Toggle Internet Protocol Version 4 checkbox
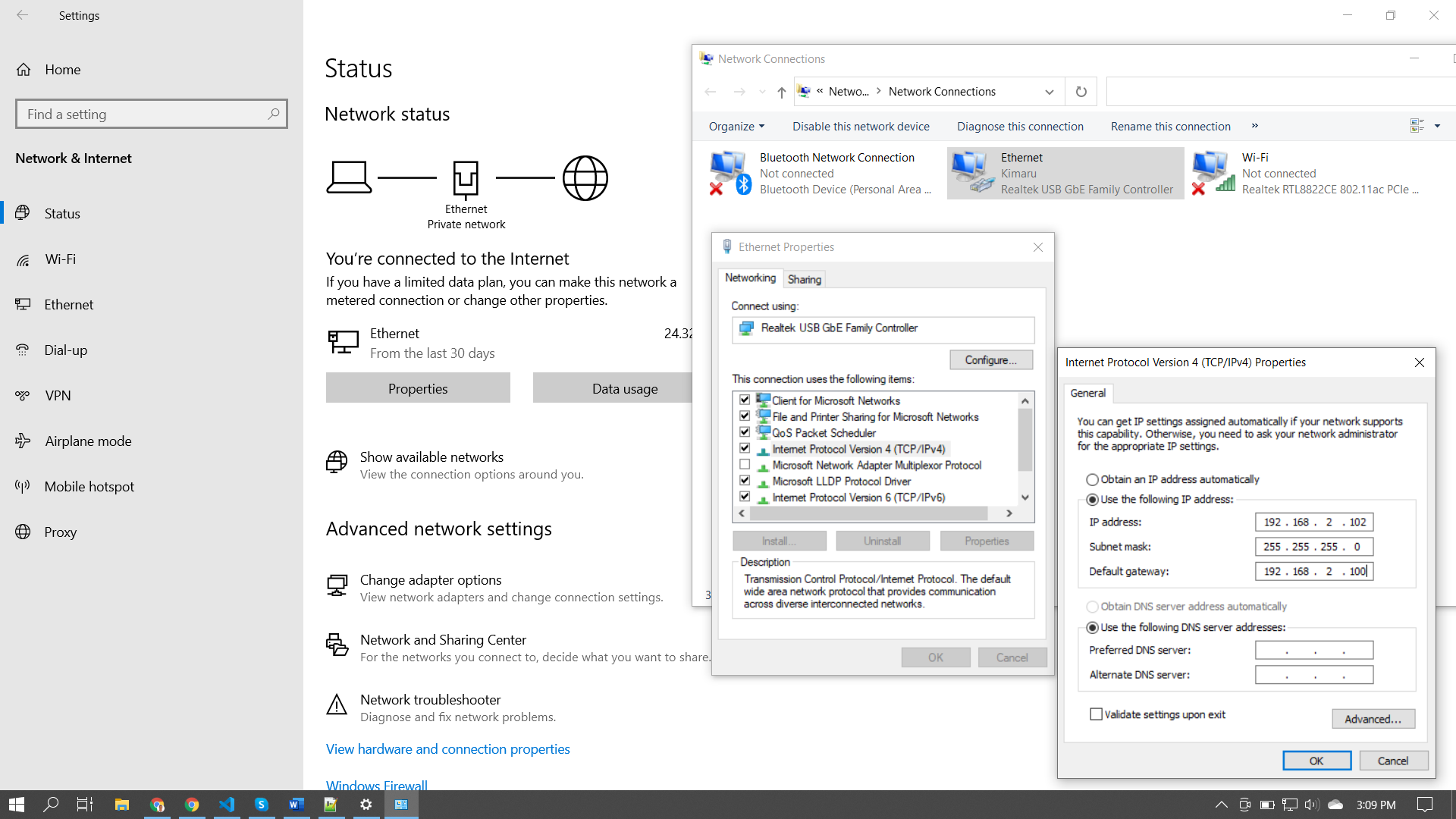The image size is (1456, 819). [744, 448]
